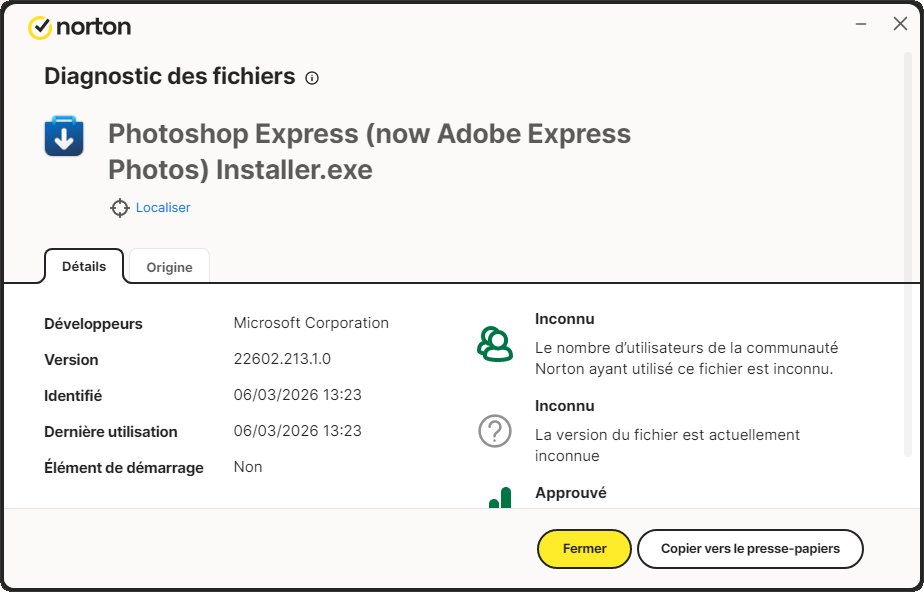
Task: Click the vertical scrollbar
Action: pos(908,253)
